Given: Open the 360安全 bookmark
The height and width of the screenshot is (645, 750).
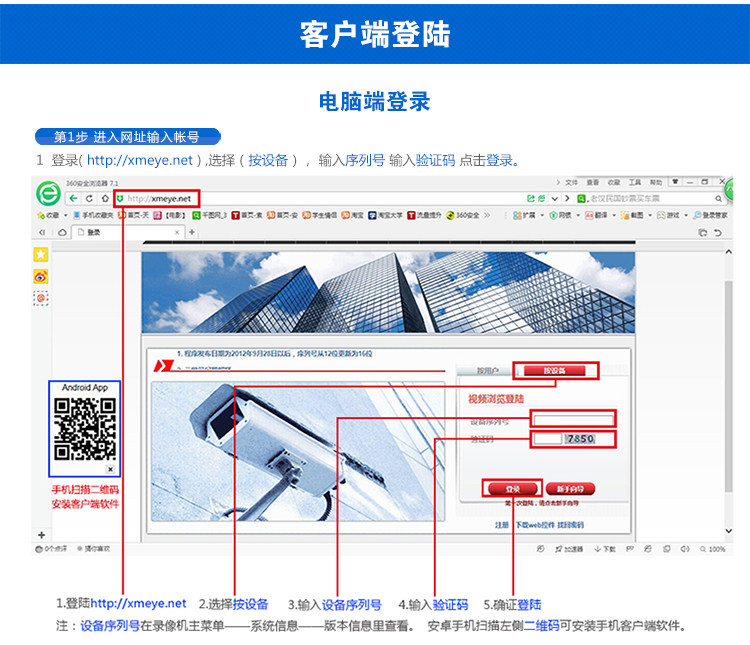Looking at the screenshot, I should pyautogui.click(x=463, y=215).
